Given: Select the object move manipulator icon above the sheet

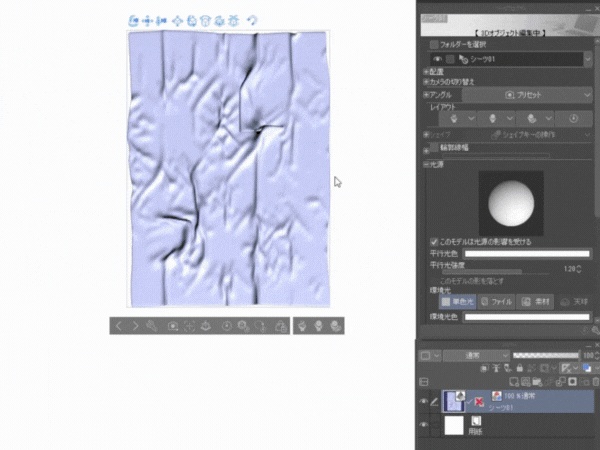Looking at the screenshot, I should 178,21.
